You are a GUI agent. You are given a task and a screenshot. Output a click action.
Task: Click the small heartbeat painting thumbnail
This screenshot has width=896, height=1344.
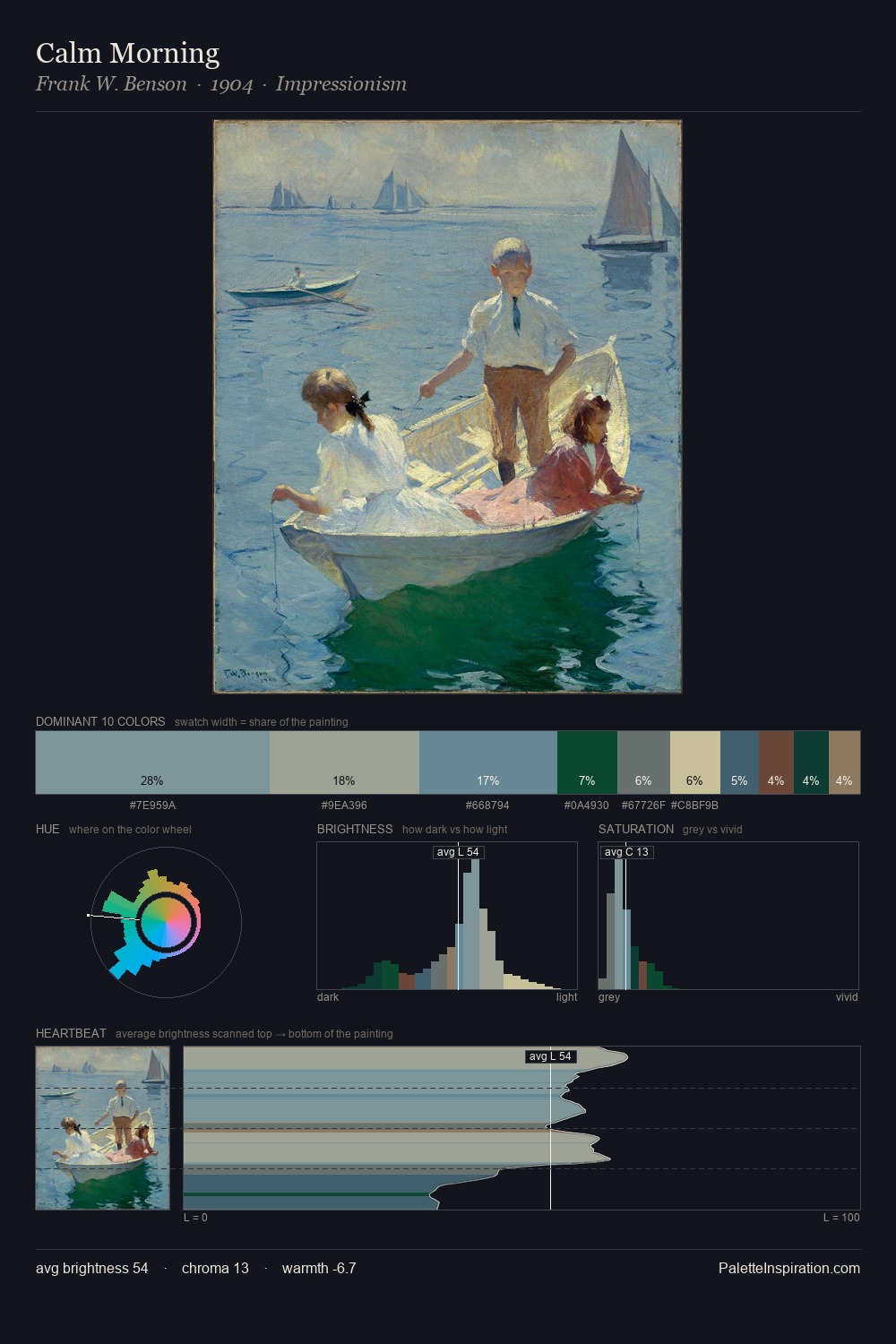102,1128
